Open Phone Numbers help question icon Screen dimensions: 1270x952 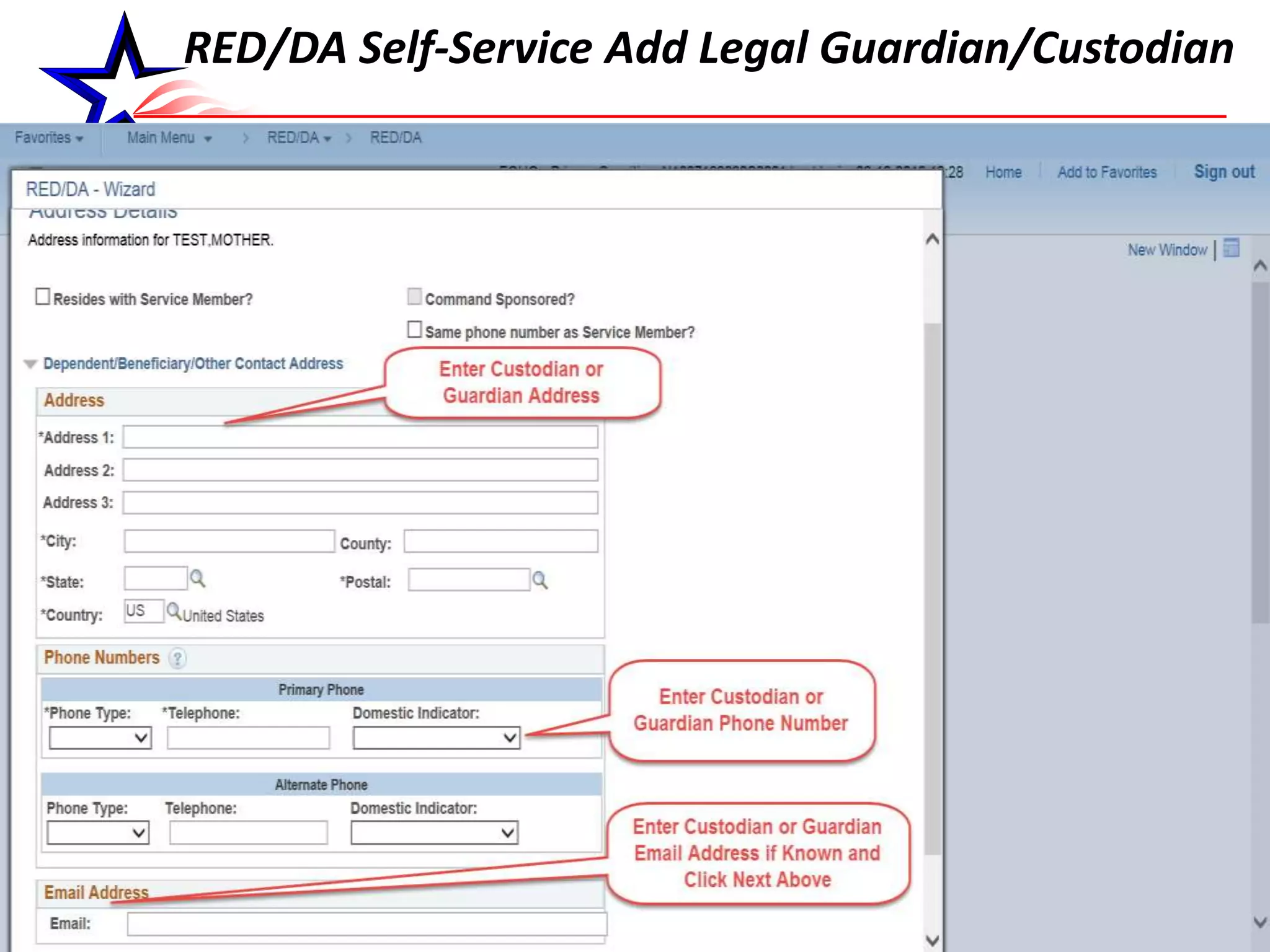click(x=177, y=658)
